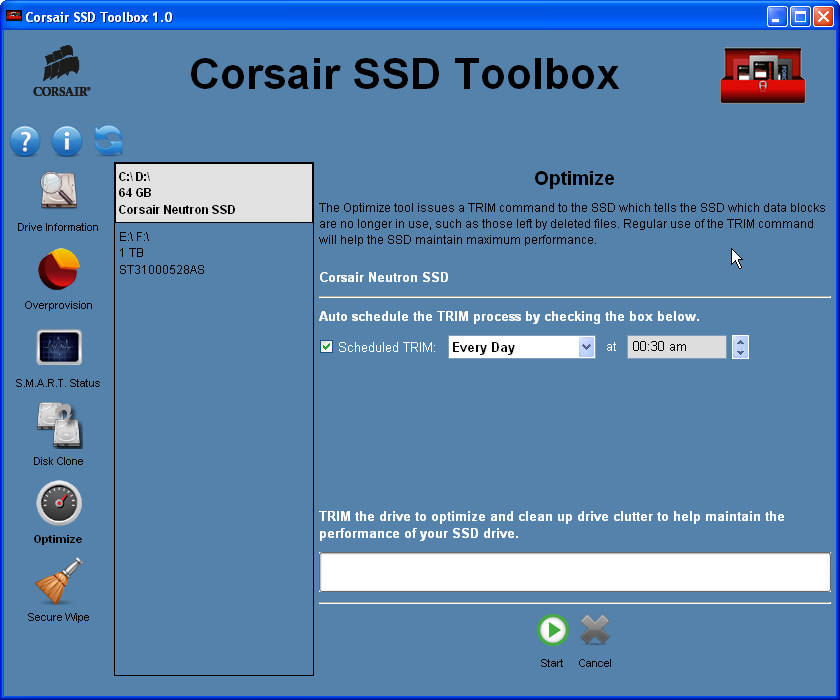Click the empty TRIM progress bar
Screen dimensions: 840x700
(575, 572)
